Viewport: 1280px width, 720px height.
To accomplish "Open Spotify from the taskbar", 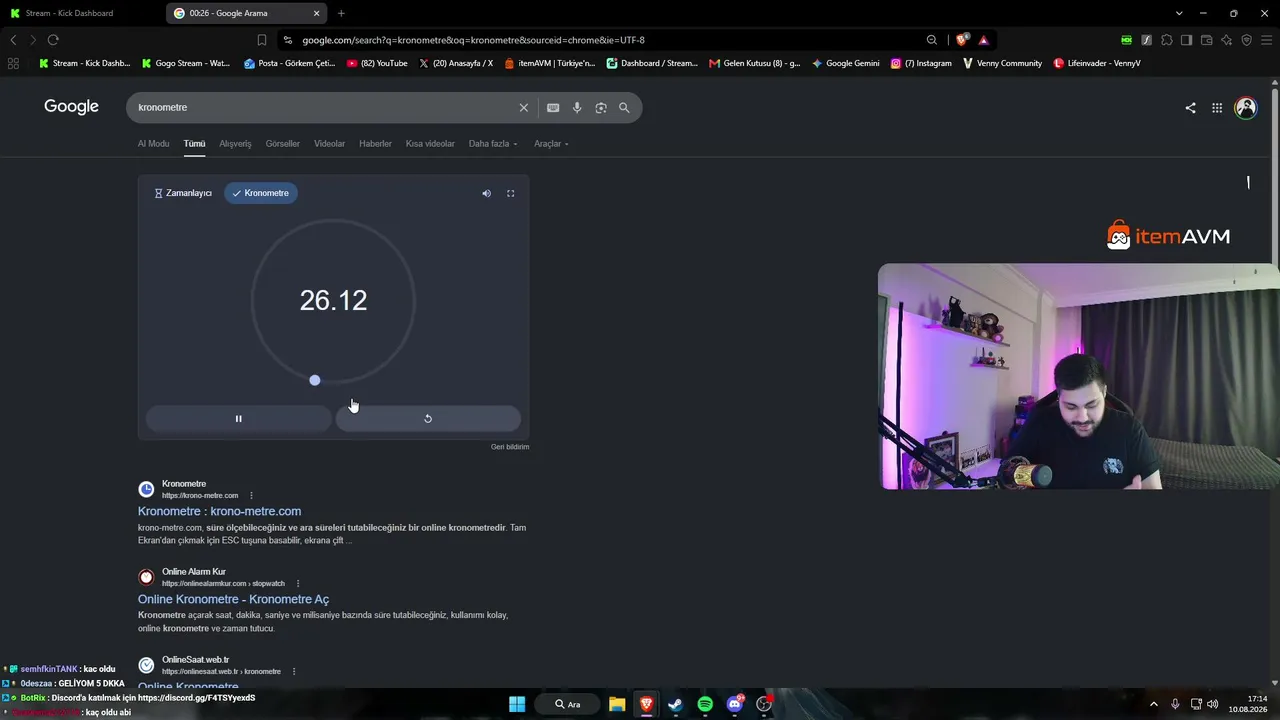I will point(705,704).
